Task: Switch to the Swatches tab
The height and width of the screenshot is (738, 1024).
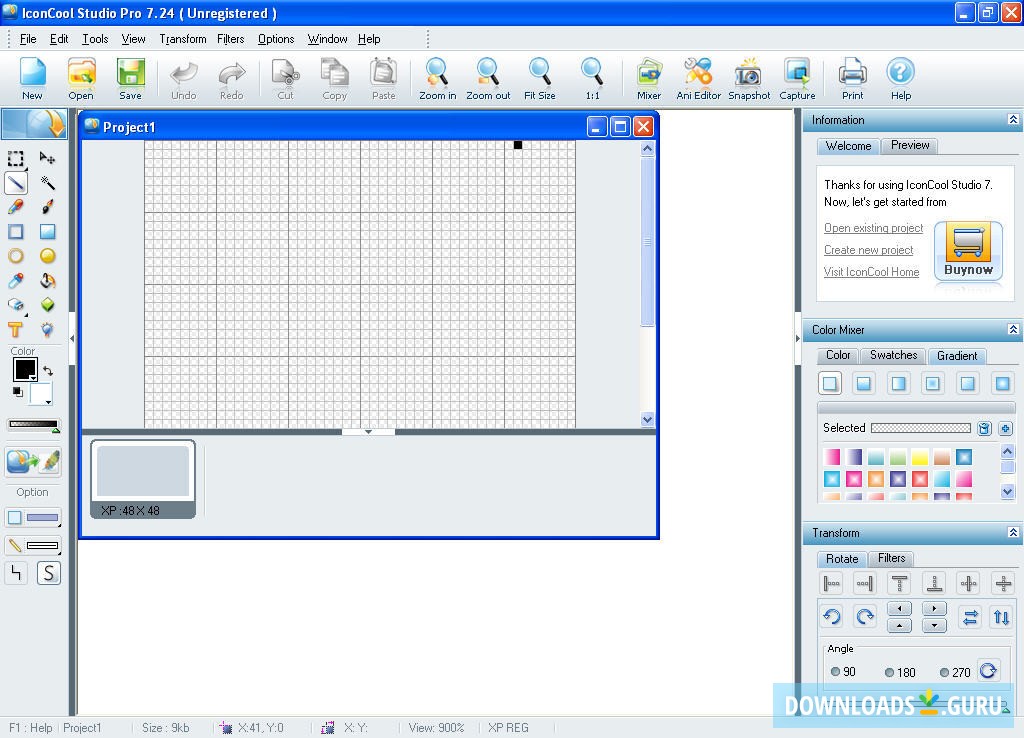Action: pos(892,355)
